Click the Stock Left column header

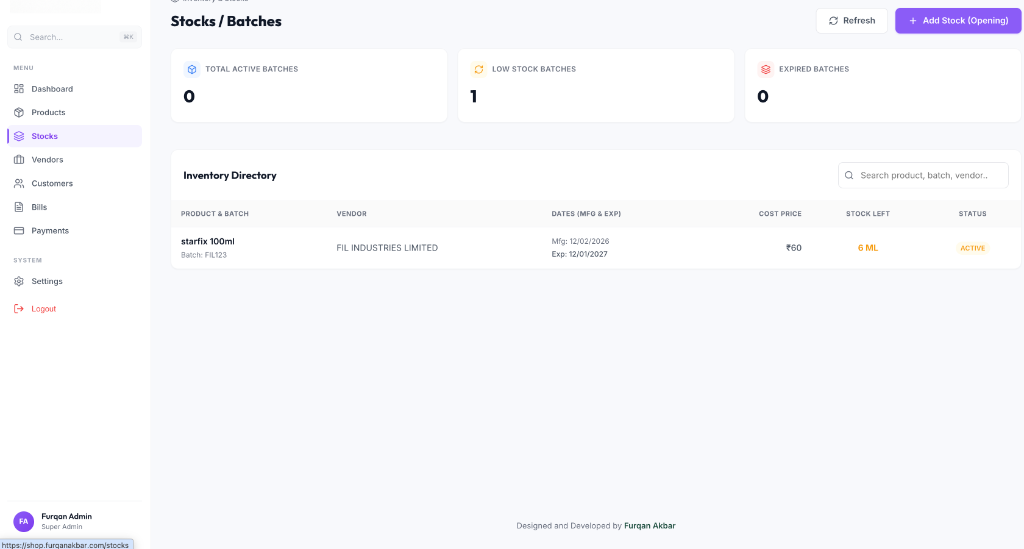(x=868, y=214)
